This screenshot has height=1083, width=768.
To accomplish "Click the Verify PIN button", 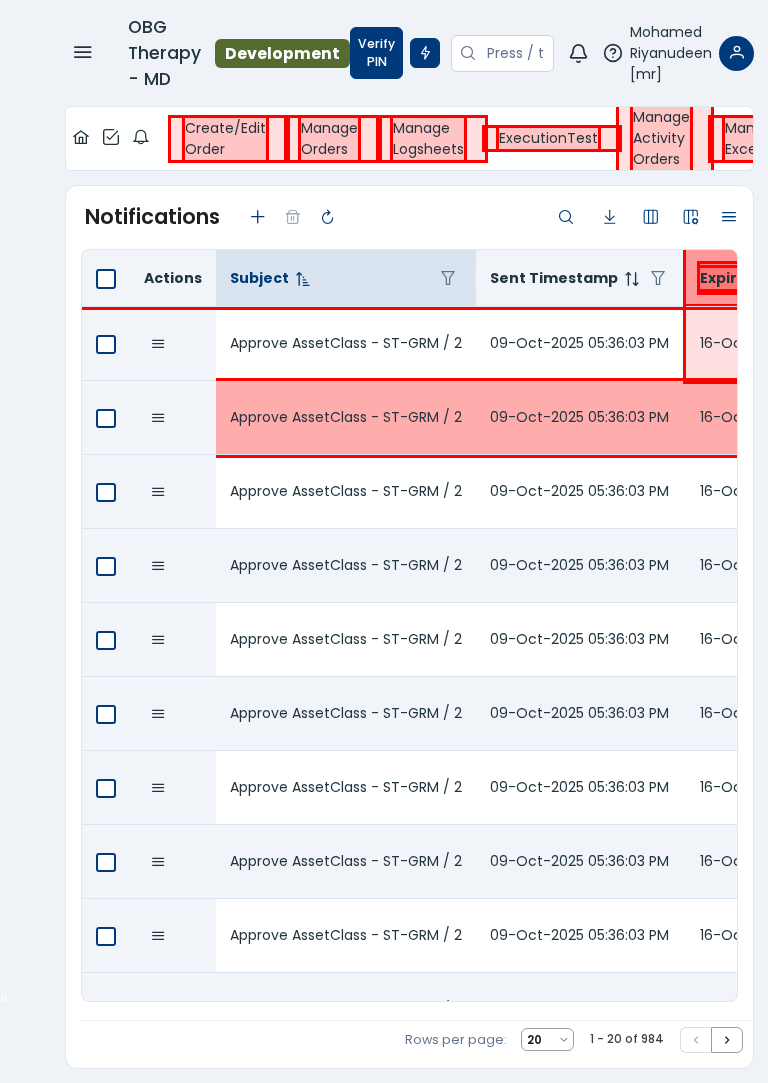I will pos(376,53).
